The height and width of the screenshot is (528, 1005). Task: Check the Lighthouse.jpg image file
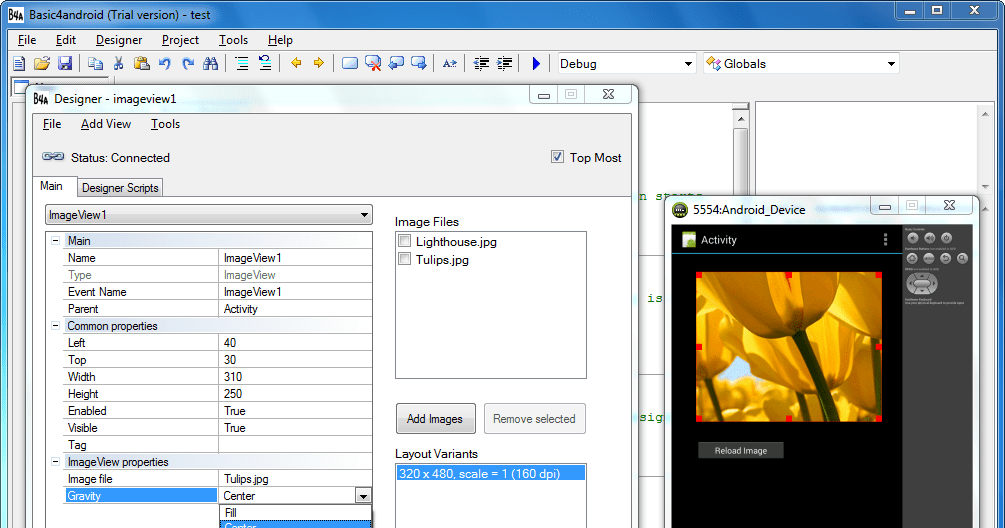click(x=404, y=241)
